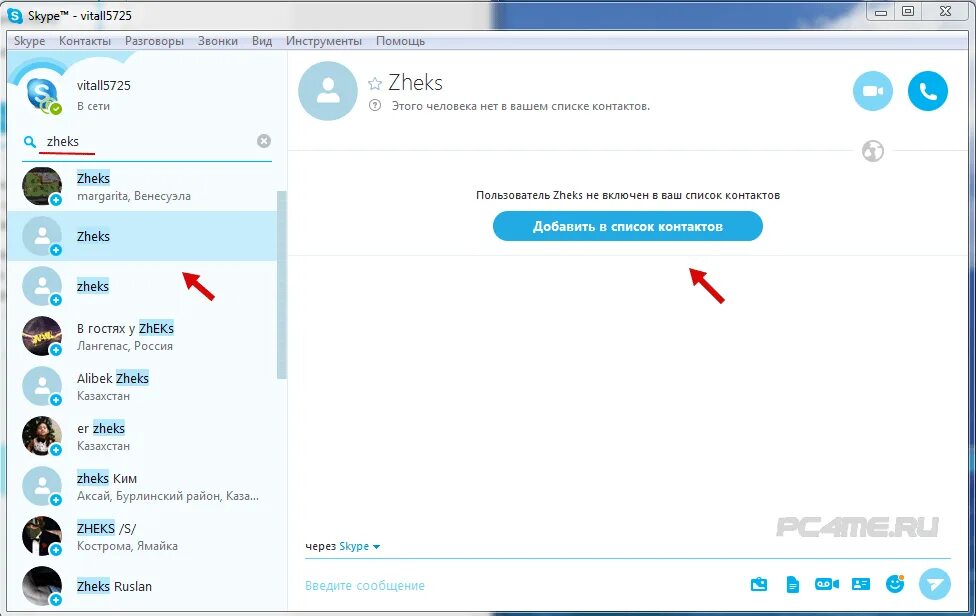Screen dimensions: 976x616
Task: Click inside the zheks search box
Action: tap(148, 141)
